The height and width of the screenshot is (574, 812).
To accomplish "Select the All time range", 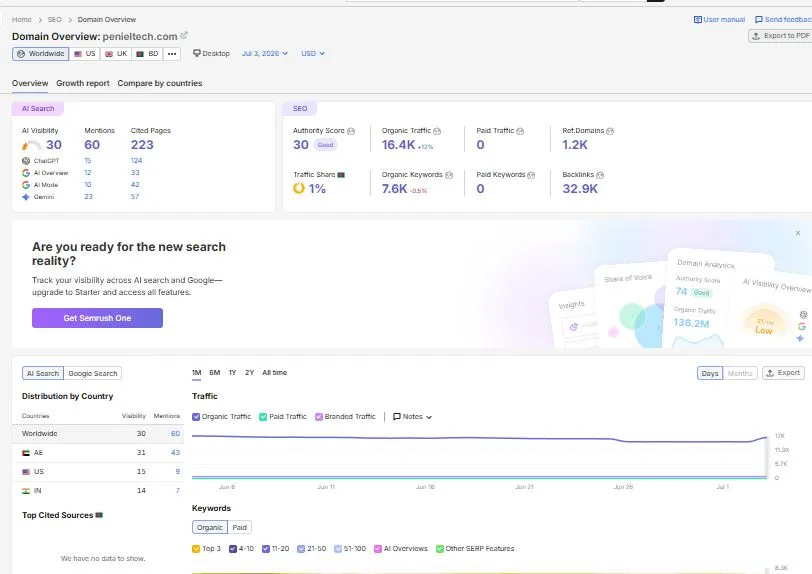I will click(x=274, y=372).
